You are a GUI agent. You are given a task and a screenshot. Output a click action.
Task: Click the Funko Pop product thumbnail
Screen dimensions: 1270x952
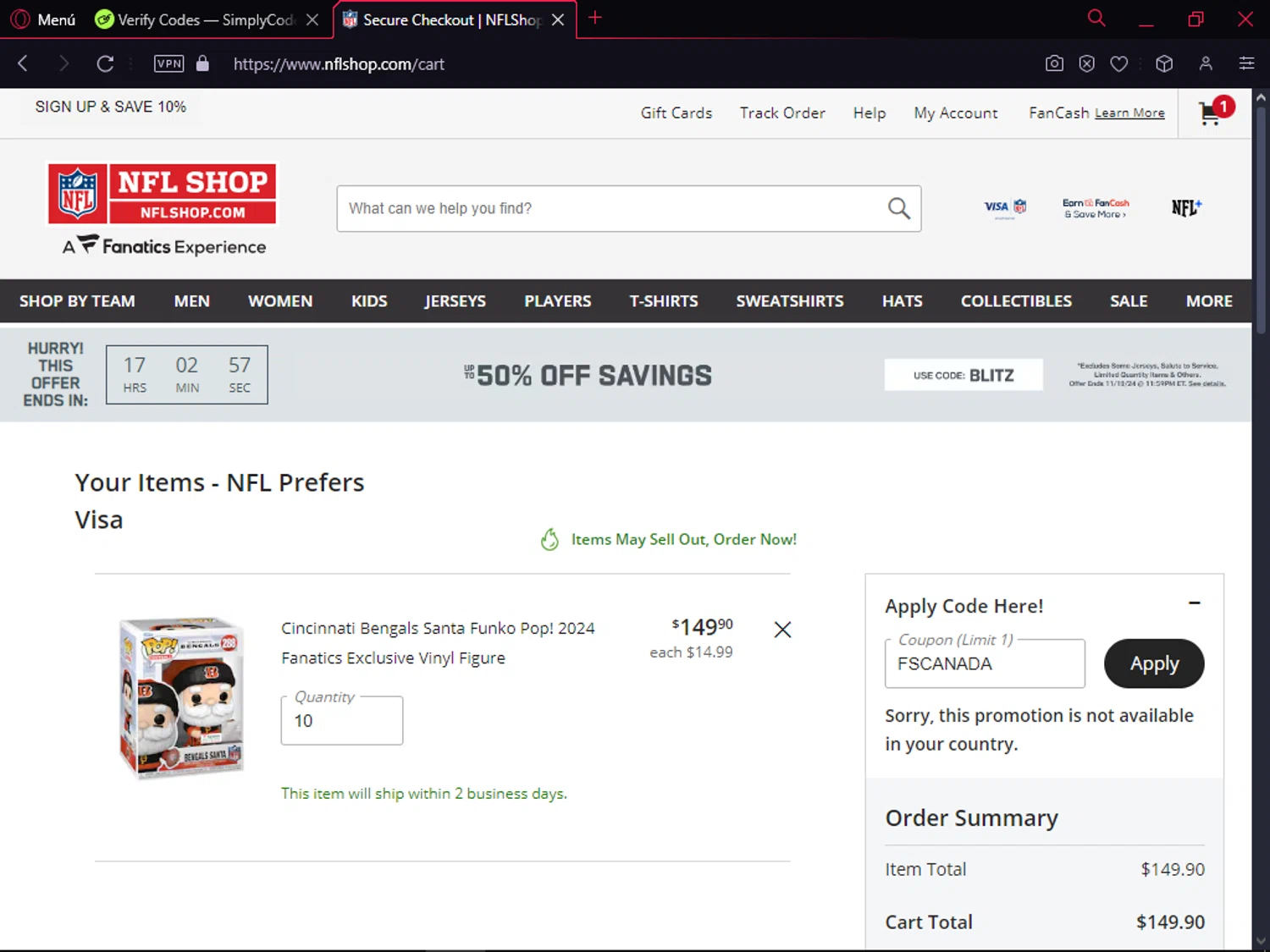pyautogui.click(x=181, y=697)
